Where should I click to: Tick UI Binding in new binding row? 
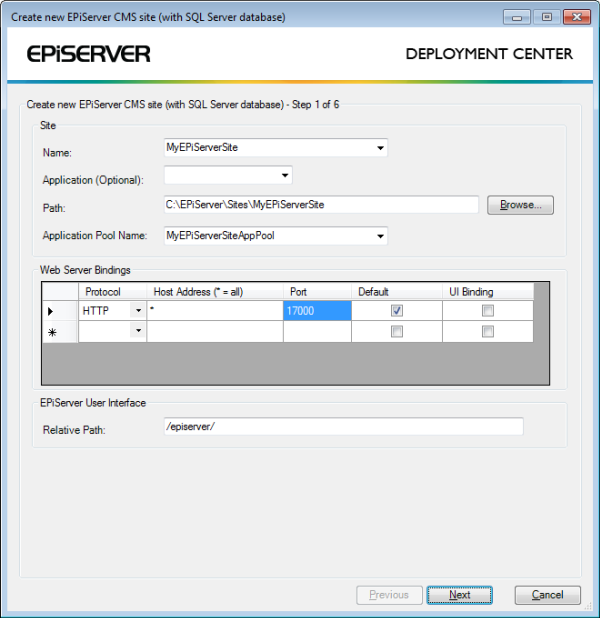tap(488, 332)
